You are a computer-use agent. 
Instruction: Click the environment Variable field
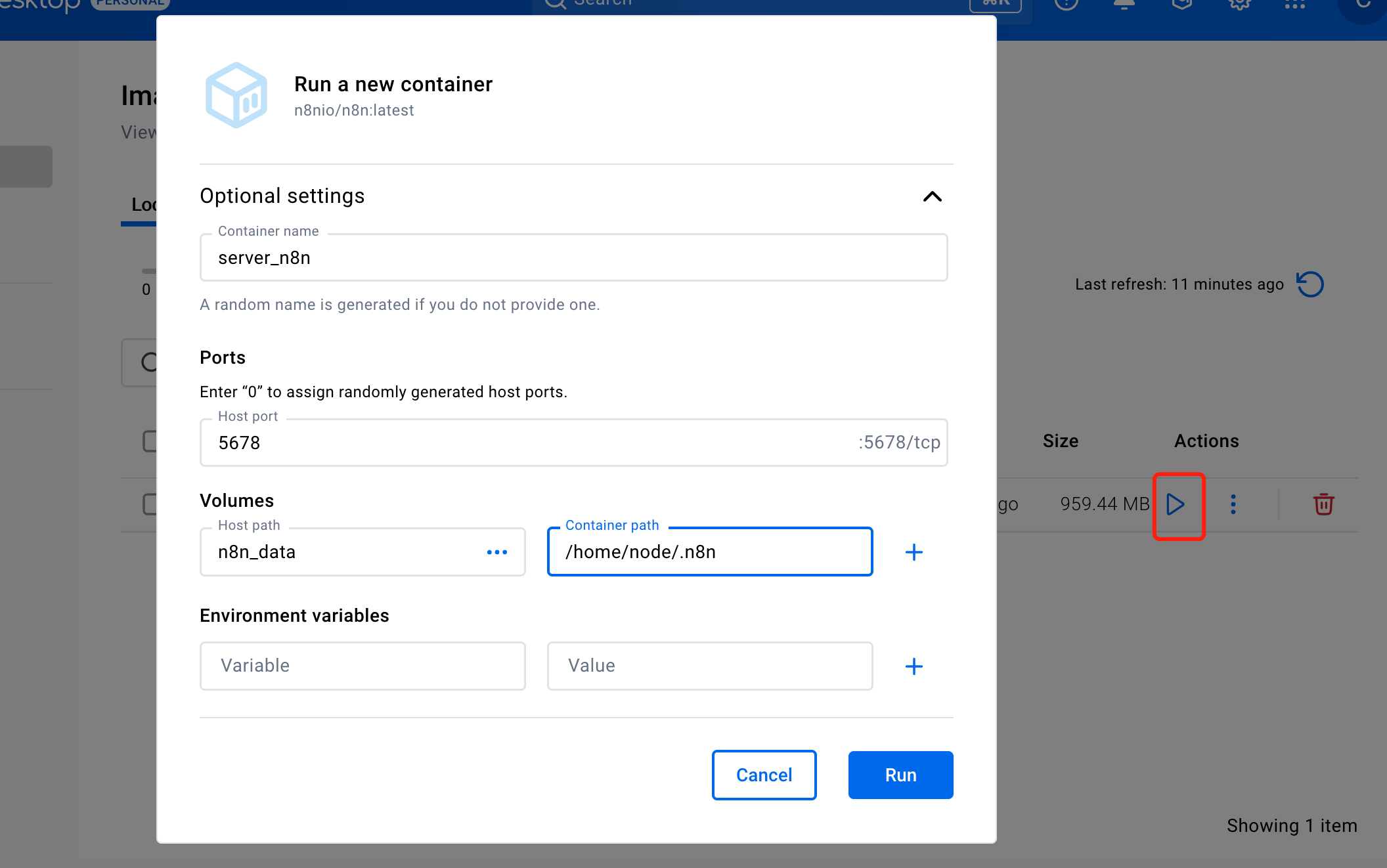coord(363,666)
